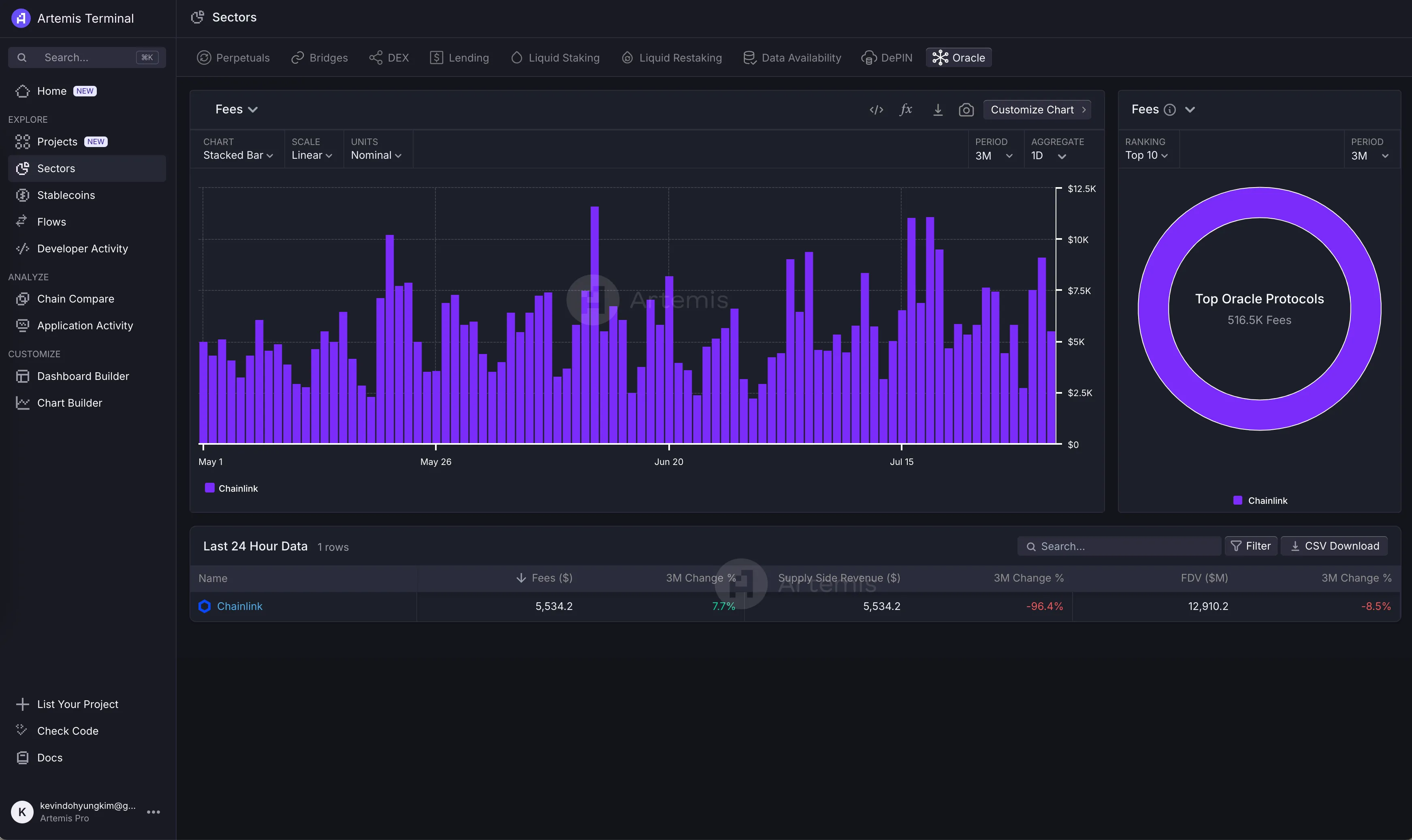Open the Aggregate 1D dropdown
The height and width of the screenshot is (840, 1412).
[1048, 156]
